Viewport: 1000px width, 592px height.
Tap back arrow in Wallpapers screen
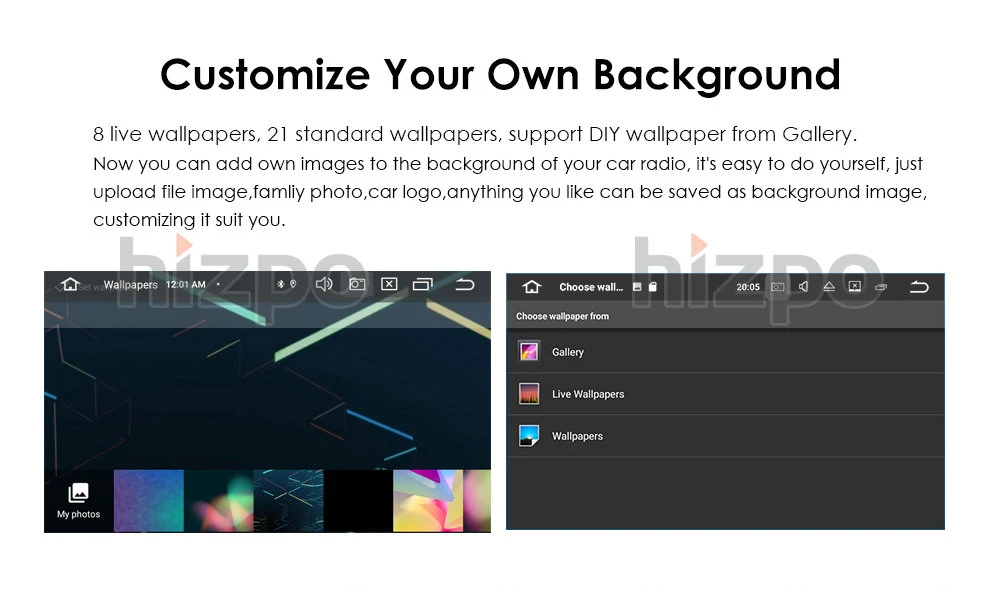click(465, 285)
